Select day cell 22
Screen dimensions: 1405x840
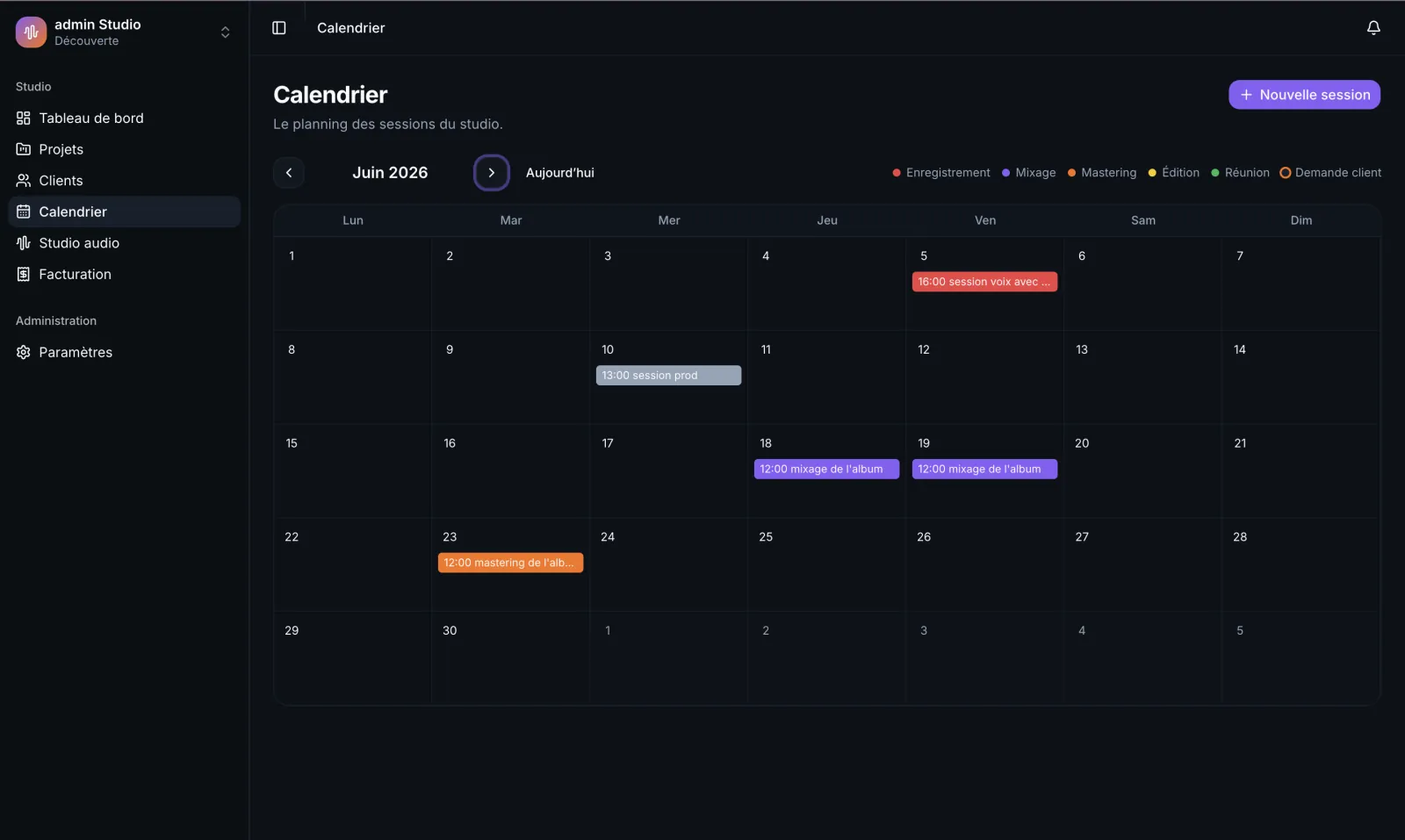pos(352,564)
